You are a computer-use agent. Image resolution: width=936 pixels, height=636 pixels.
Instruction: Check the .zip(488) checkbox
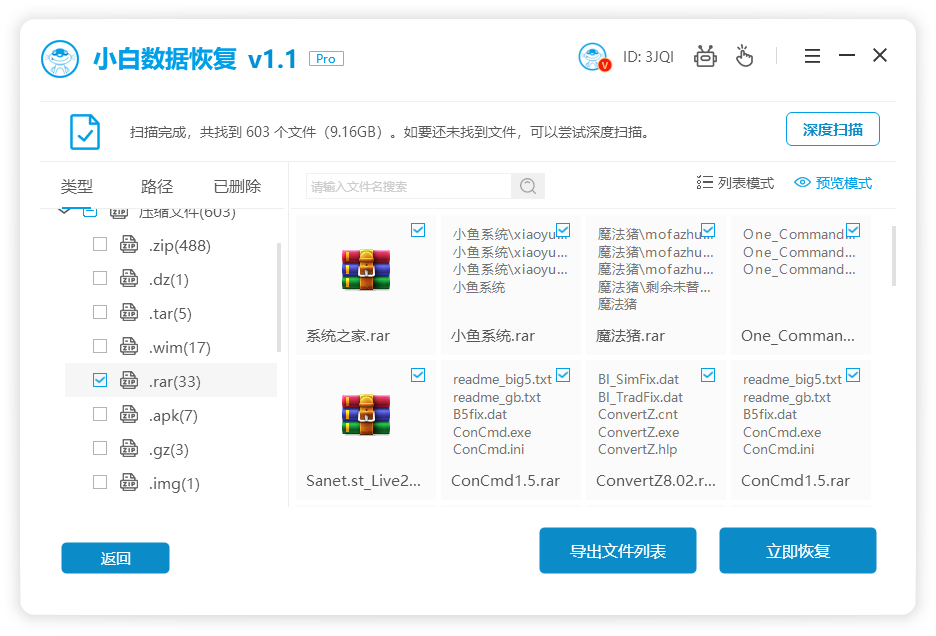pyautogui.click(x=100, y=244)
